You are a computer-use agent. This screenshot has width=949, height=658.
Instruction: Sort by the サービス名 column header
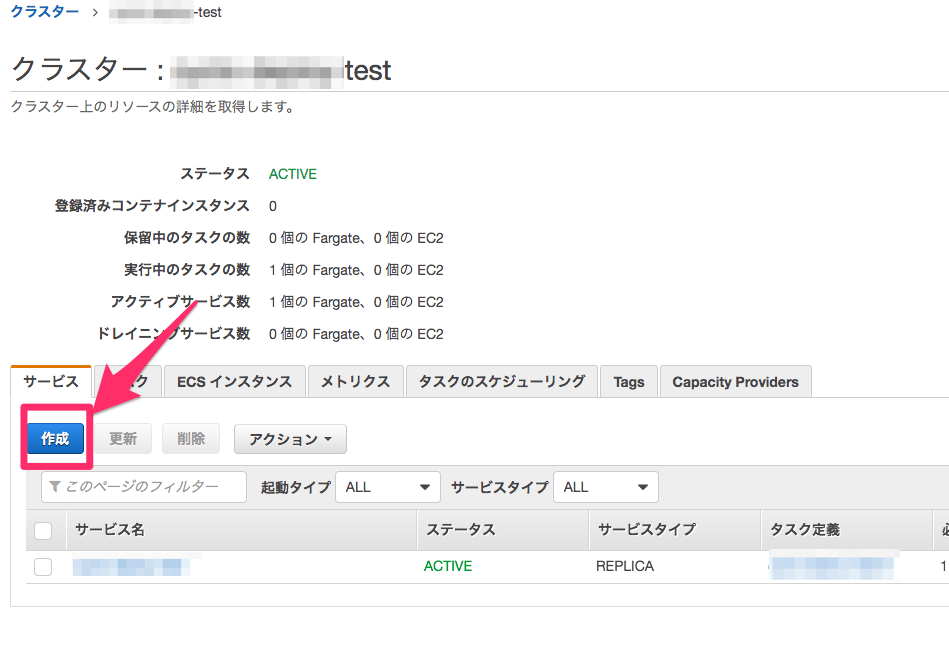[x=110, y=530]
